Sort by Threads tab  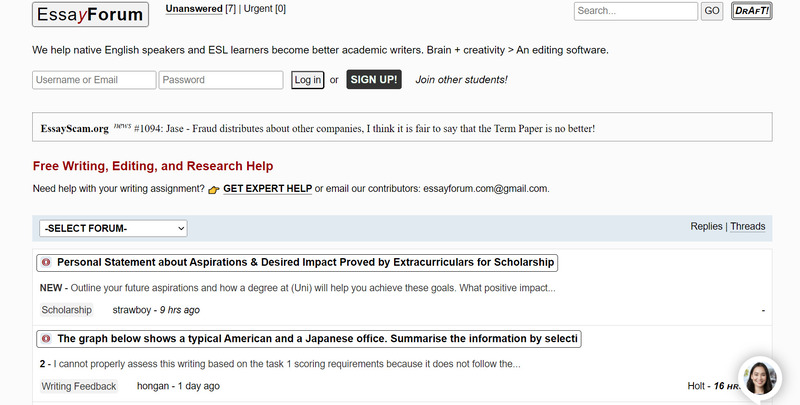click(747, 226)
